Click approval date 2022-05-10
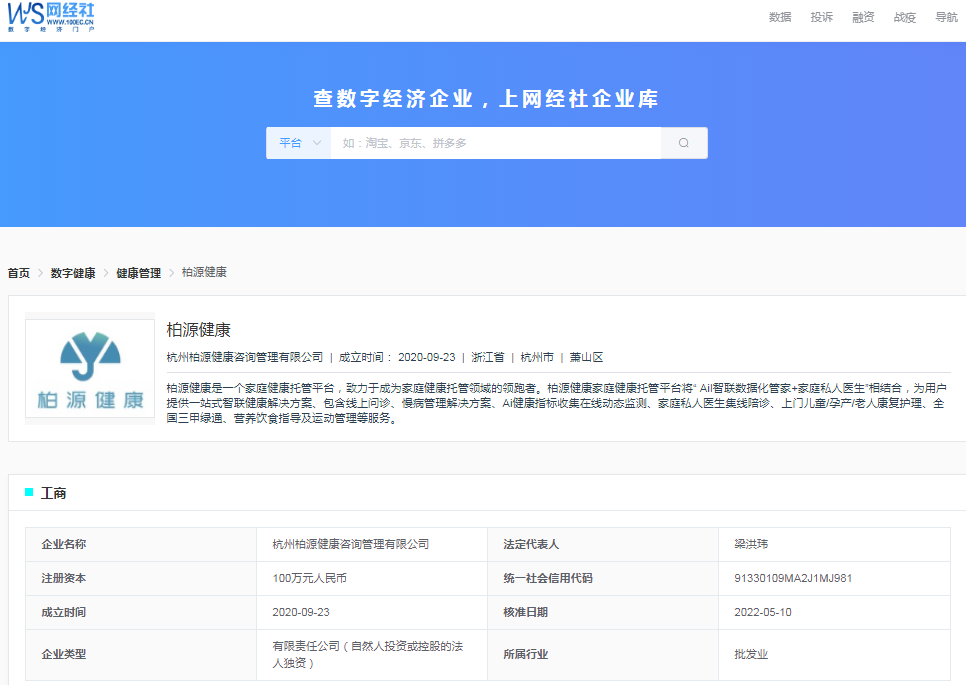The height and width of the screenshot is (685, 966). [x=763, y=612]
